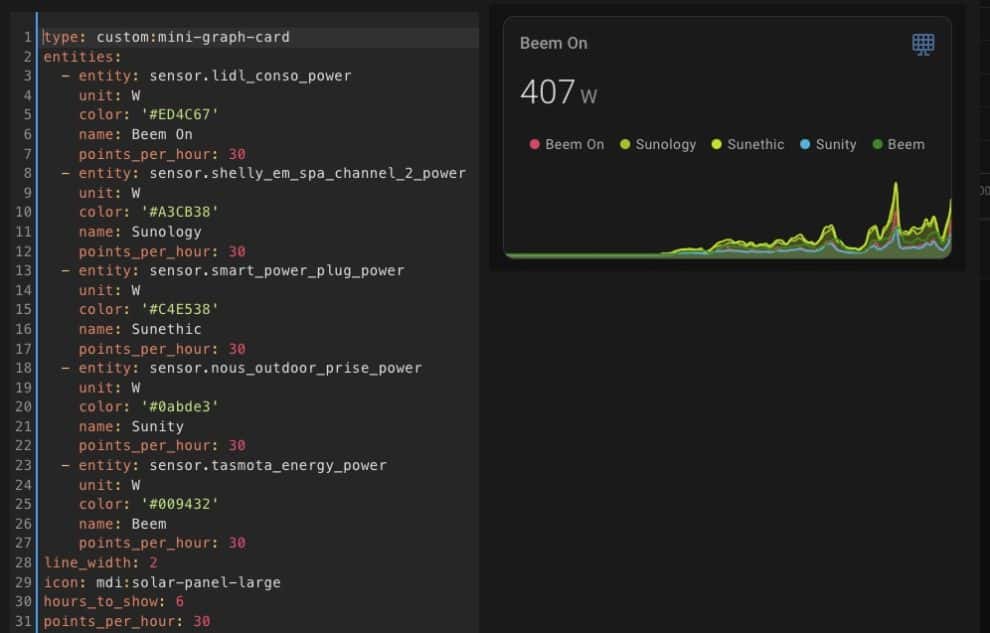
Task: Click the solar panel icon on the card
Action: (x=921, y=43)
